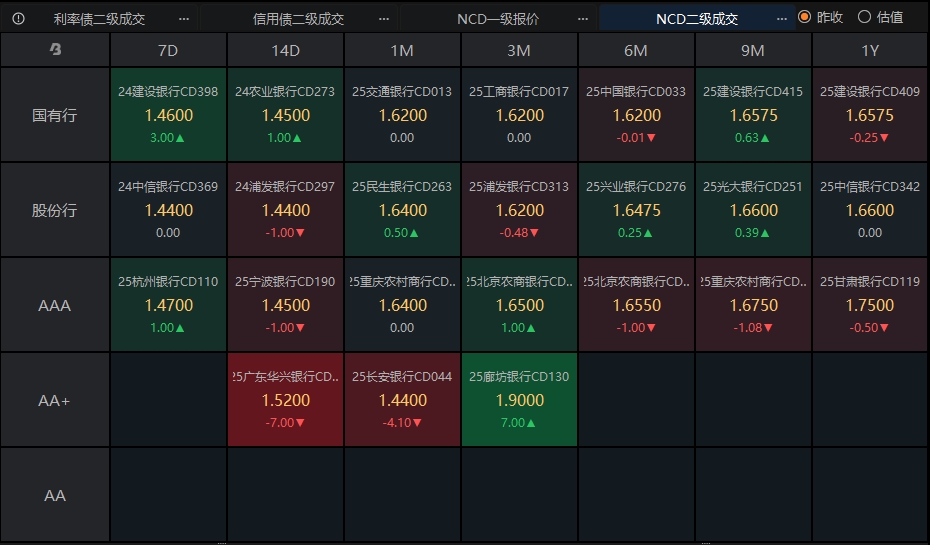
Task: Open the 24建设银行CD398 cell
Action: coord(168,114)
